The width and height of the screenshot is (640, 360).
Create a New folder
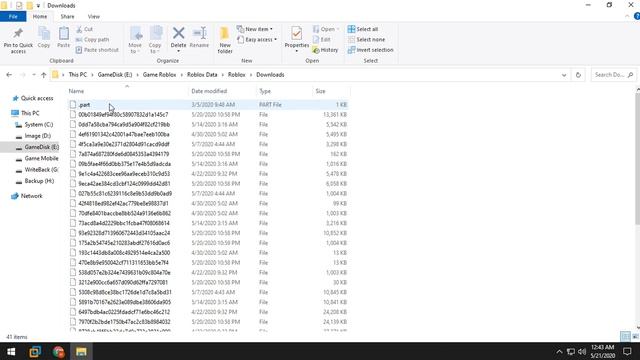point(225,40)
